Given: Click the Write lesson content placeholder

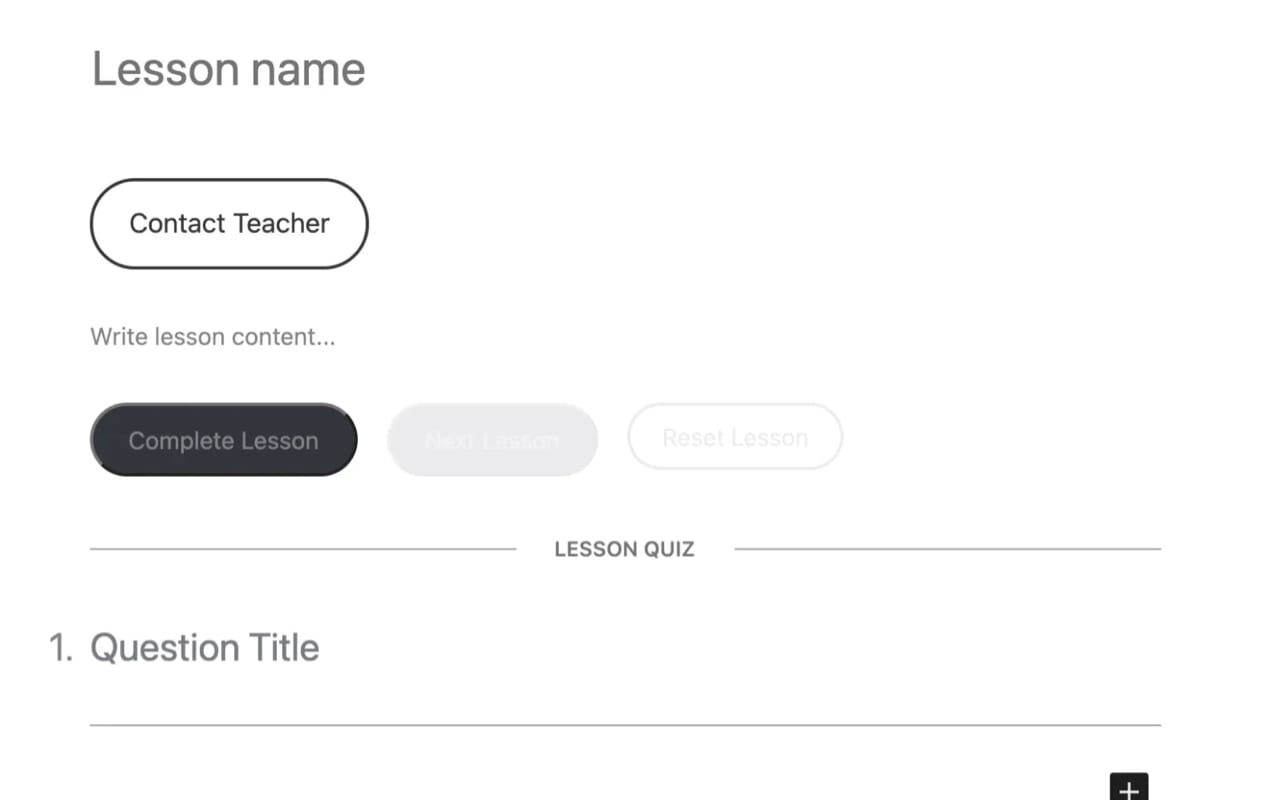Looking at the screenshot, I should (213, 336).
